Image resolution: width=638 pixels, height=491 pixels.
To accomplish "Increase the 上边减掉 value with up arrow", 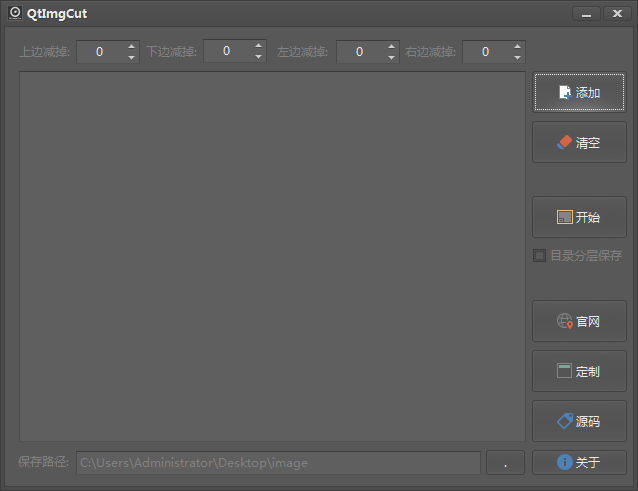I will point(131,46).
